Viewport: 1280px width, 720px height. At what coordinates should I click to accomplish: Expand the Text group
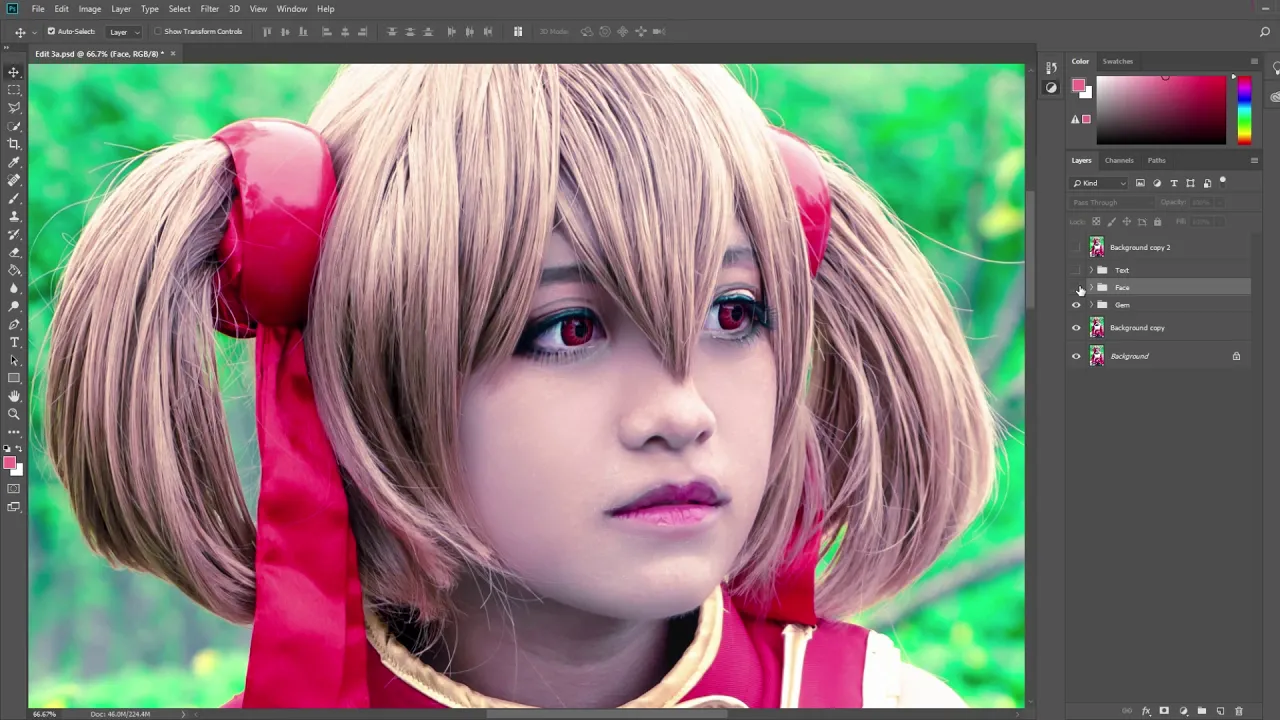click(x=1091, y=270)
